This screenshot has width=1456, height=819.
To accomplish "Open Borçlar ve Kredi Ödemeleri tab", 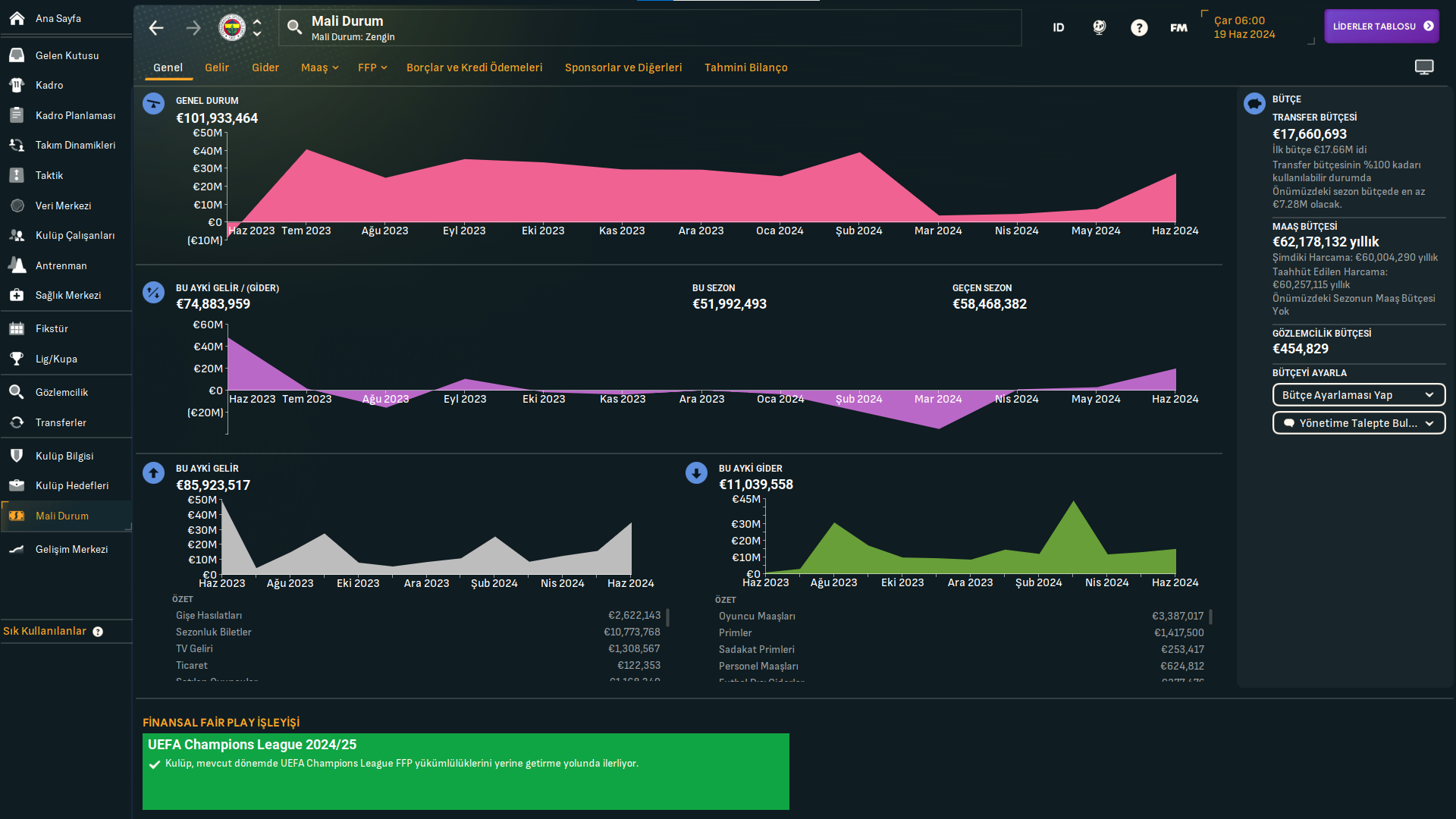I will [x=474, y=67].
